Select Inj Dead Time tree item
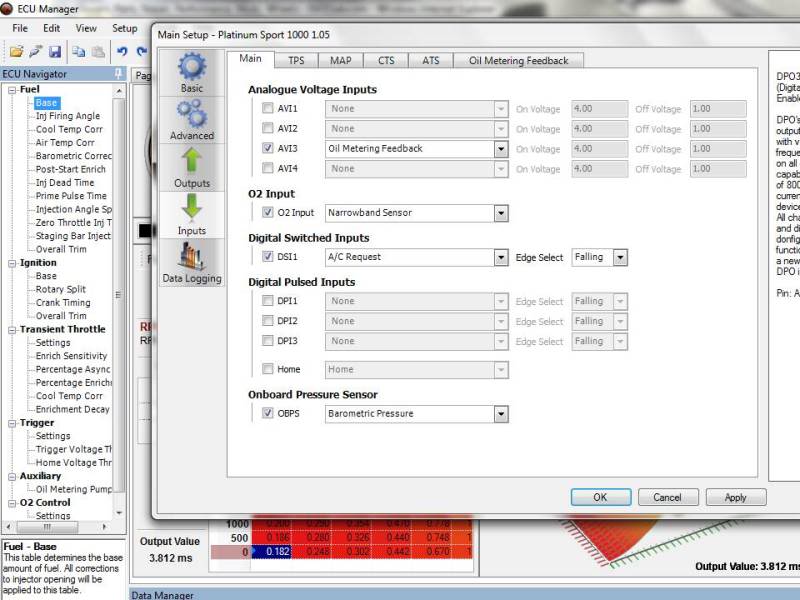Screen dimensions: 800x600 click(x=65, y=182)
